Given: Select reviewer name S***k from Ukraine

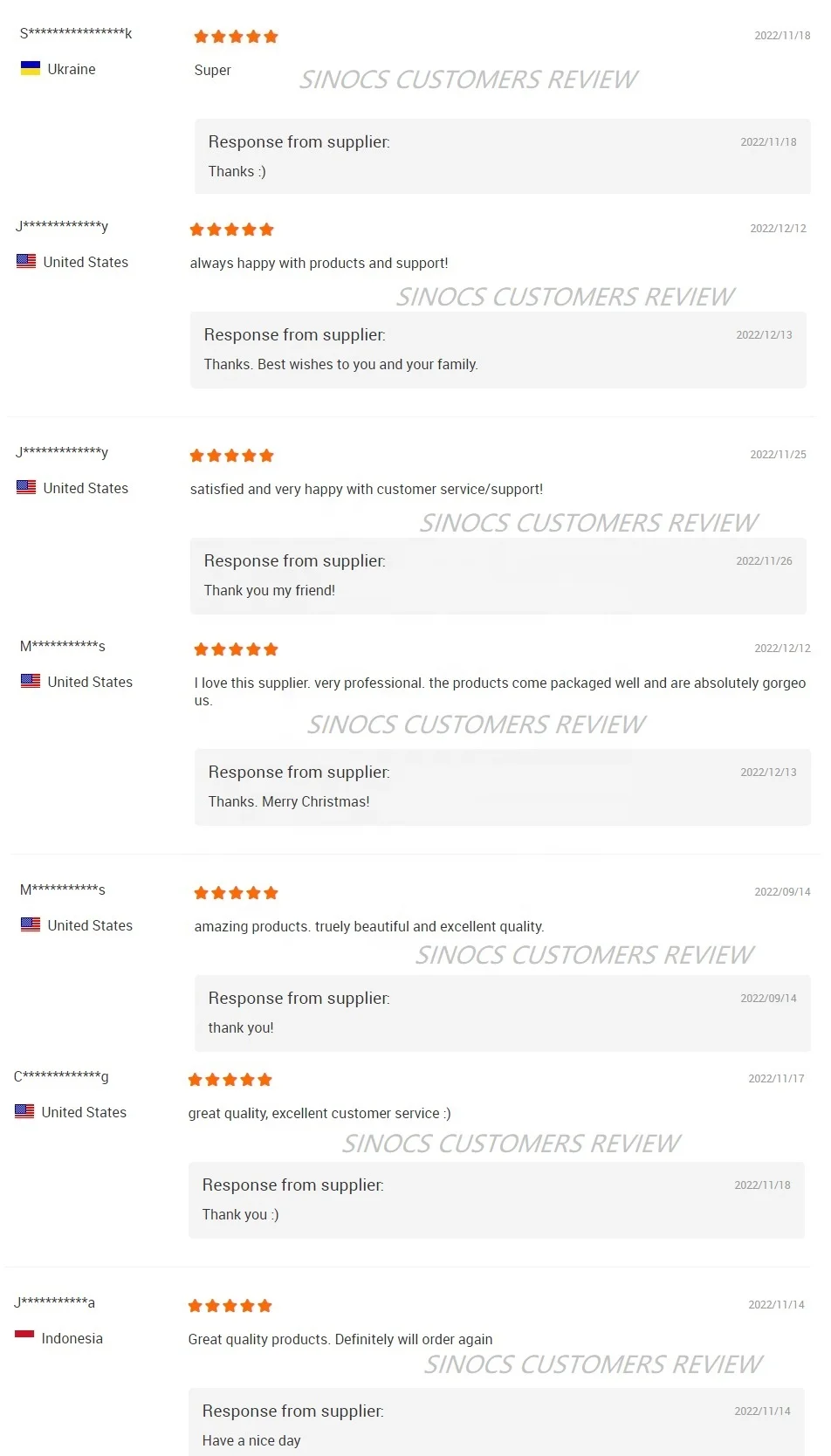Looking at the screenshot, I should [x=76, y=34].
